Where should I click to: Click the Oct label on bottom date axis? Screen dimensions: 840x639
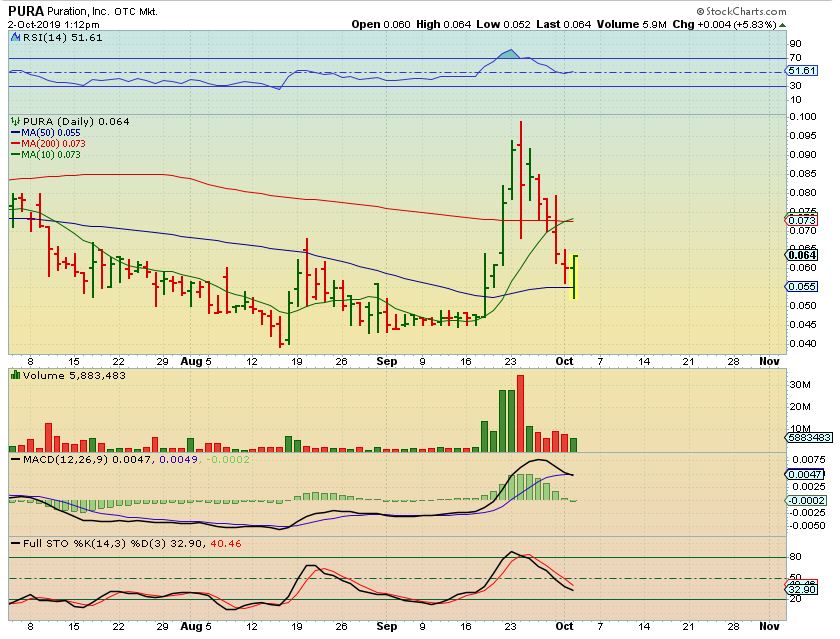coord(565,626)
